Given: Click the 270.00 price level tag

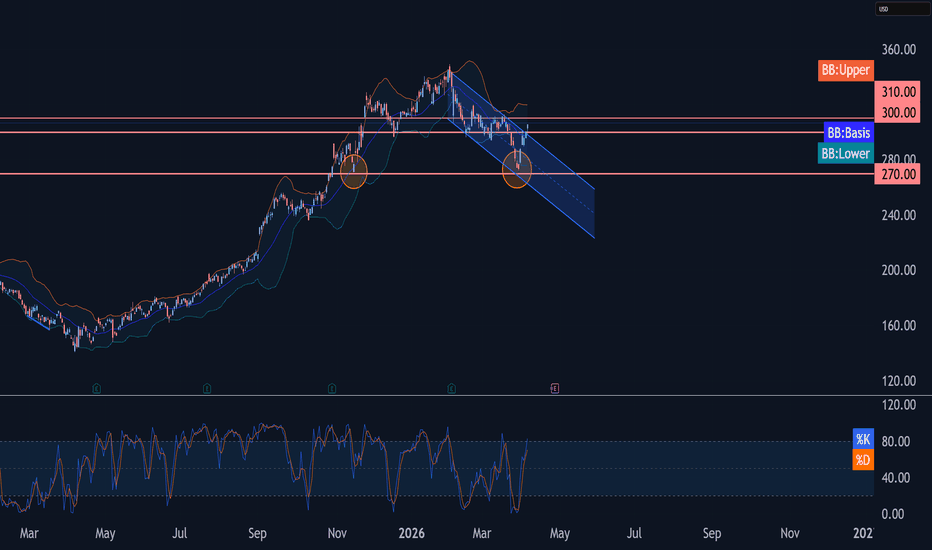Looking at the screenshot, I should pyautogui.click(x=898, y=174).
